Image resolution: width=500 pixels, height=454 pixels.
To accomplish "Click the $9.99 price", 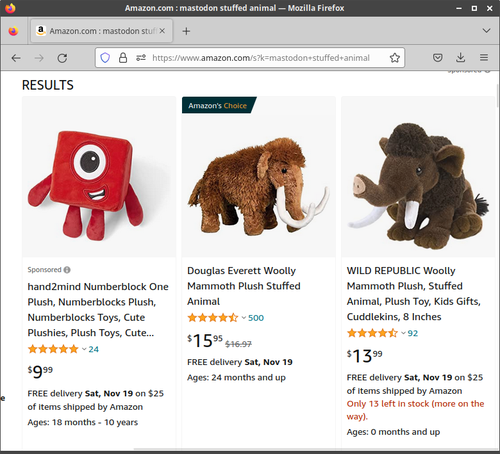I will (x=40, y=372).
